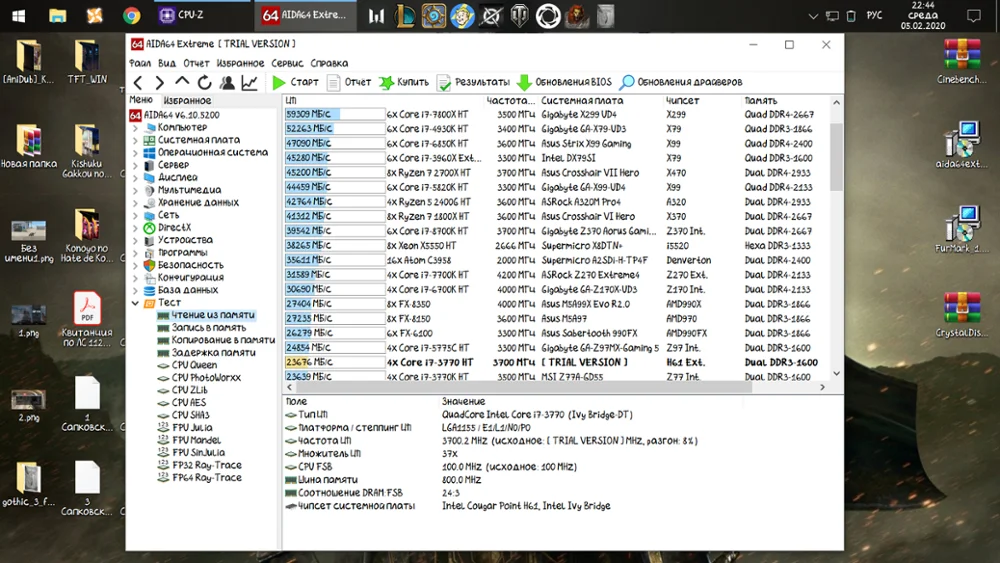Open the Сервис menu
The width and height of the screenshot is (1000, 563).
tap(288, 63)
